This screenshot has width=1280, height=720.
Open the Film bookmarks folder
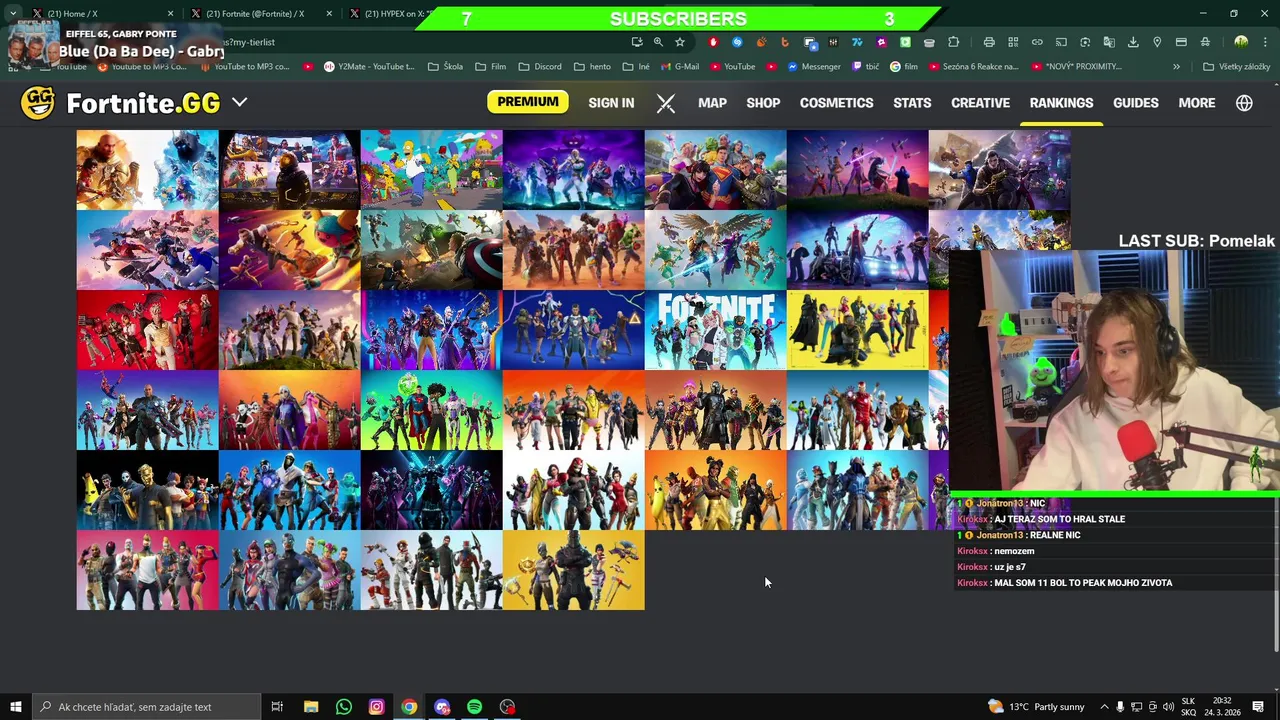pos(490,67)
